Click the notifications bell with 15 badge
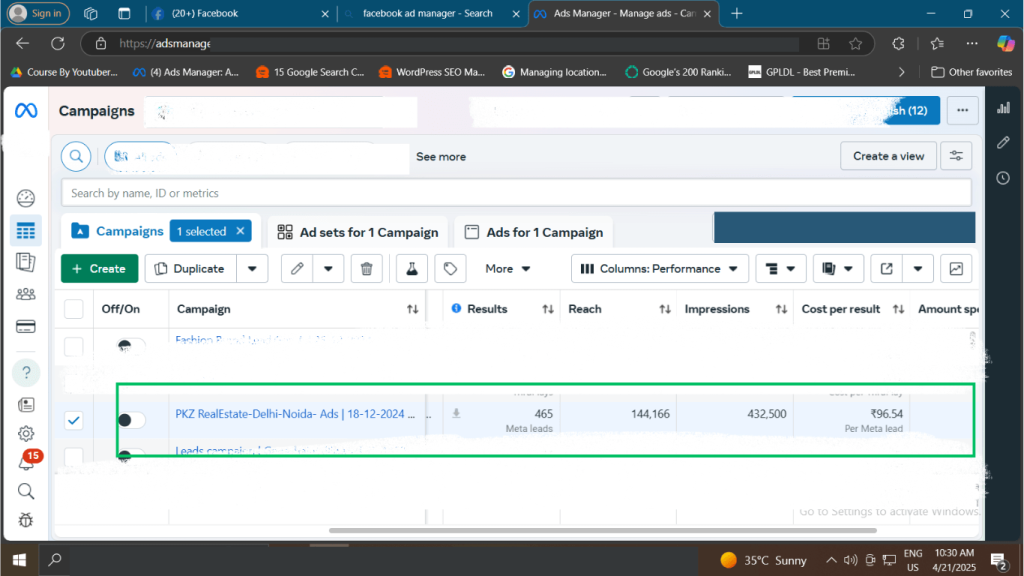Viewport: 1024px width, 576px height. tap(26, 462)
